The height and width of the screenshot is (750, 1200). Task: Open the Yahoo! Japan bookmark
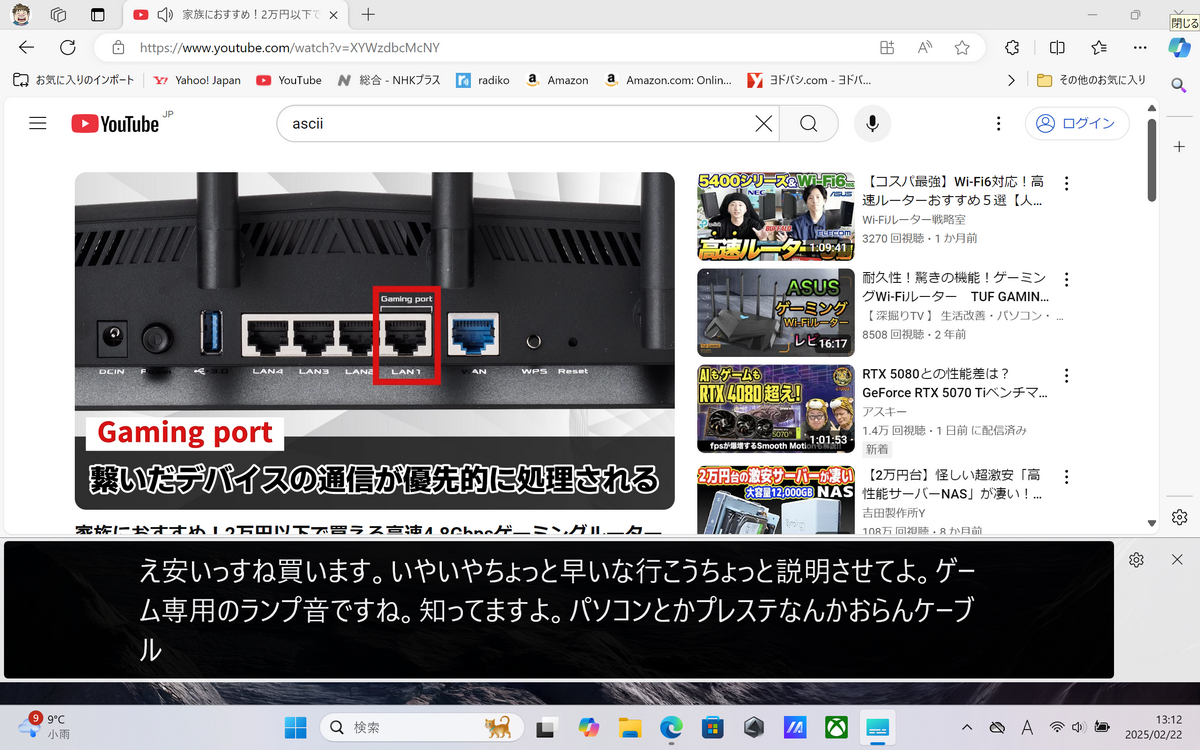[x=198, y=80]
